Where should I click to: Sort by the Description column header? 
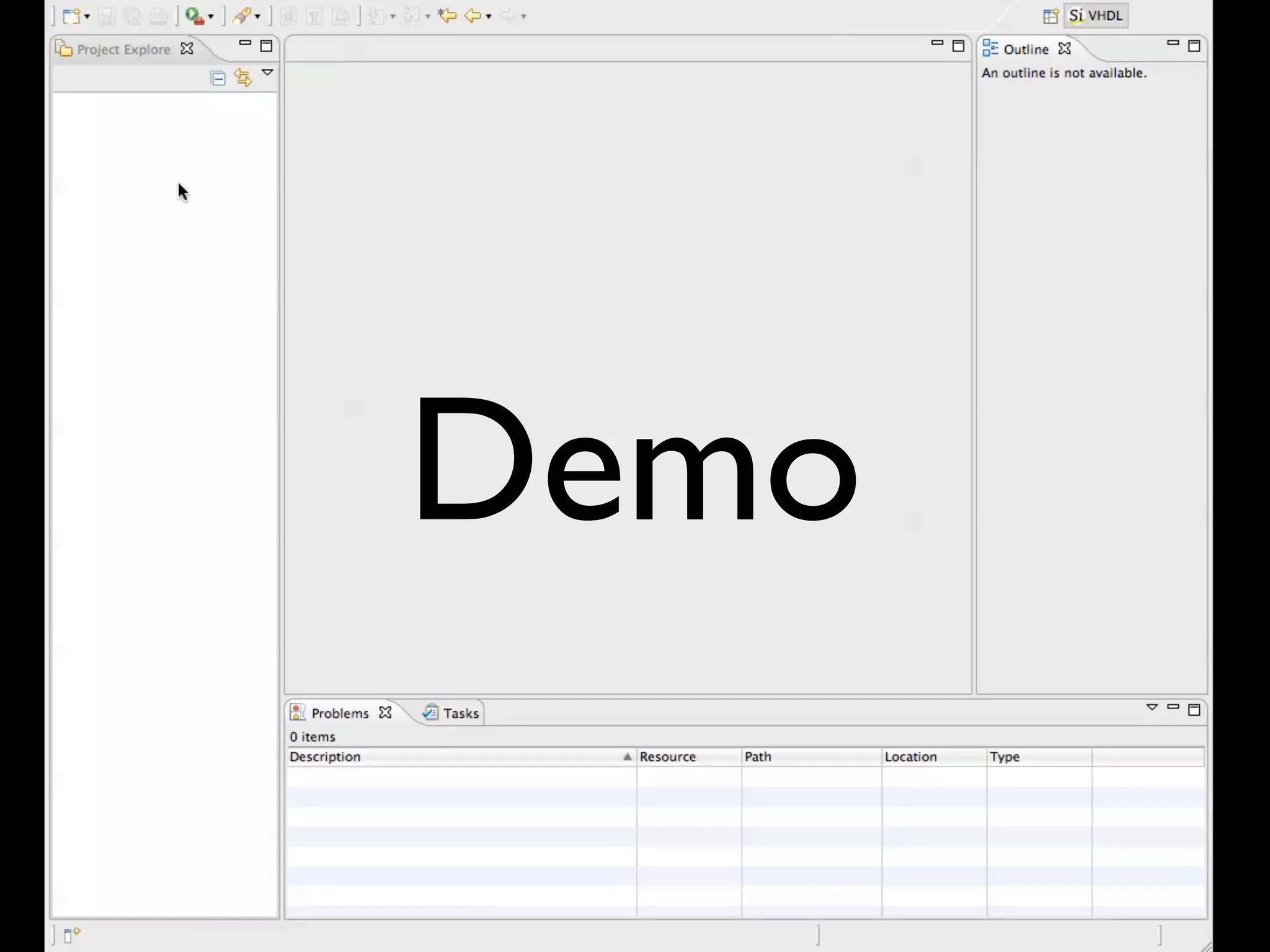(x=461, y=757)
